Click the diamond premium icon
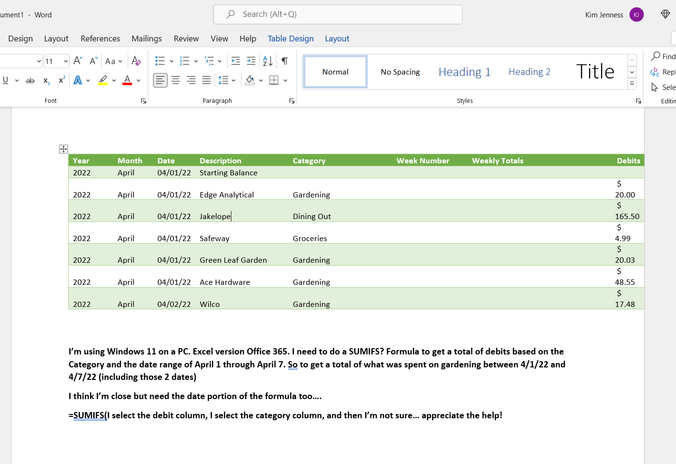 (x=665, y=14)
